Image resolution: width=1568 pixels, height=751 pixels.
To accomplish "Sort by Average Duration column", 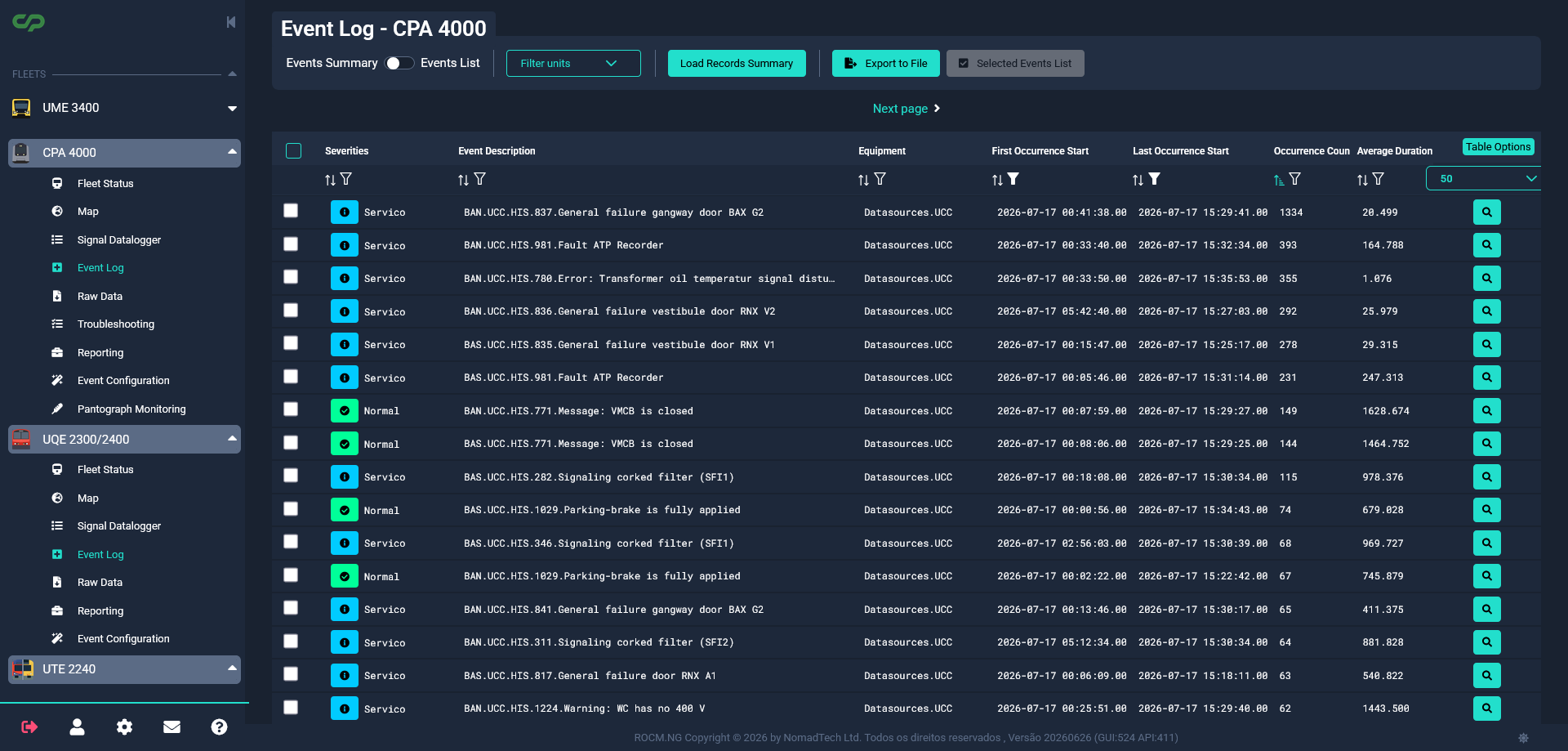I will 1362,180.
